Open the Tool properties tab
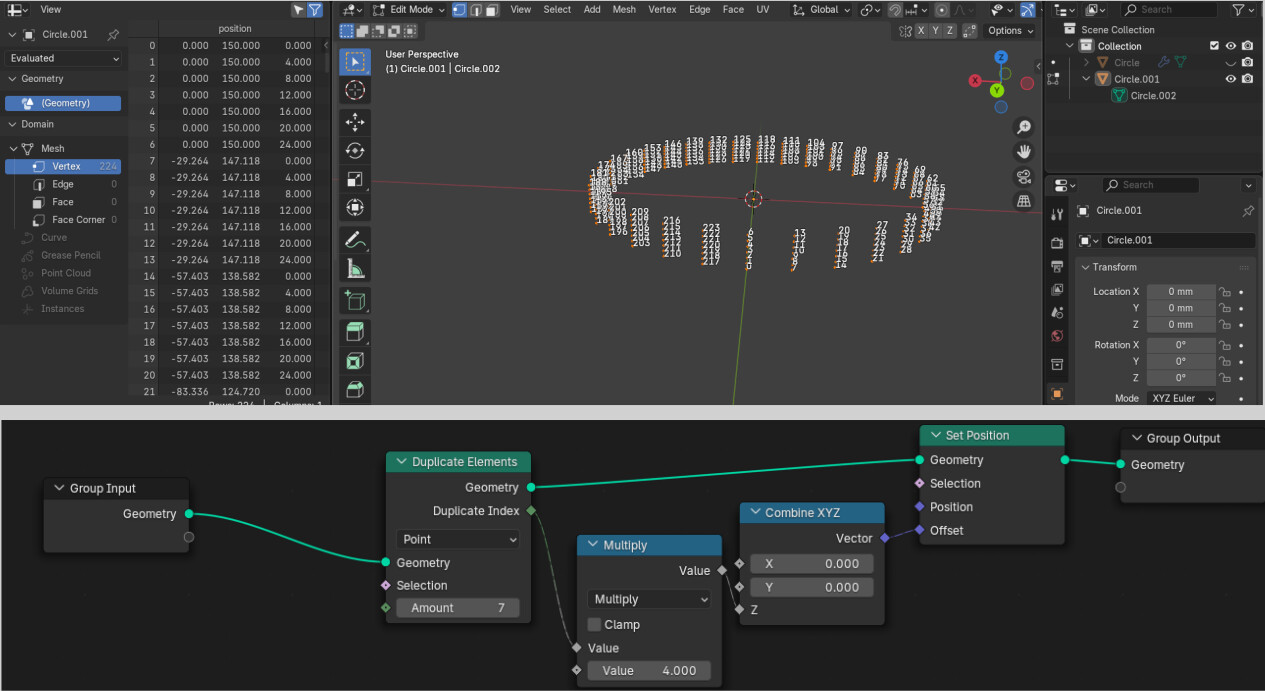 (x=1057, y=214)
